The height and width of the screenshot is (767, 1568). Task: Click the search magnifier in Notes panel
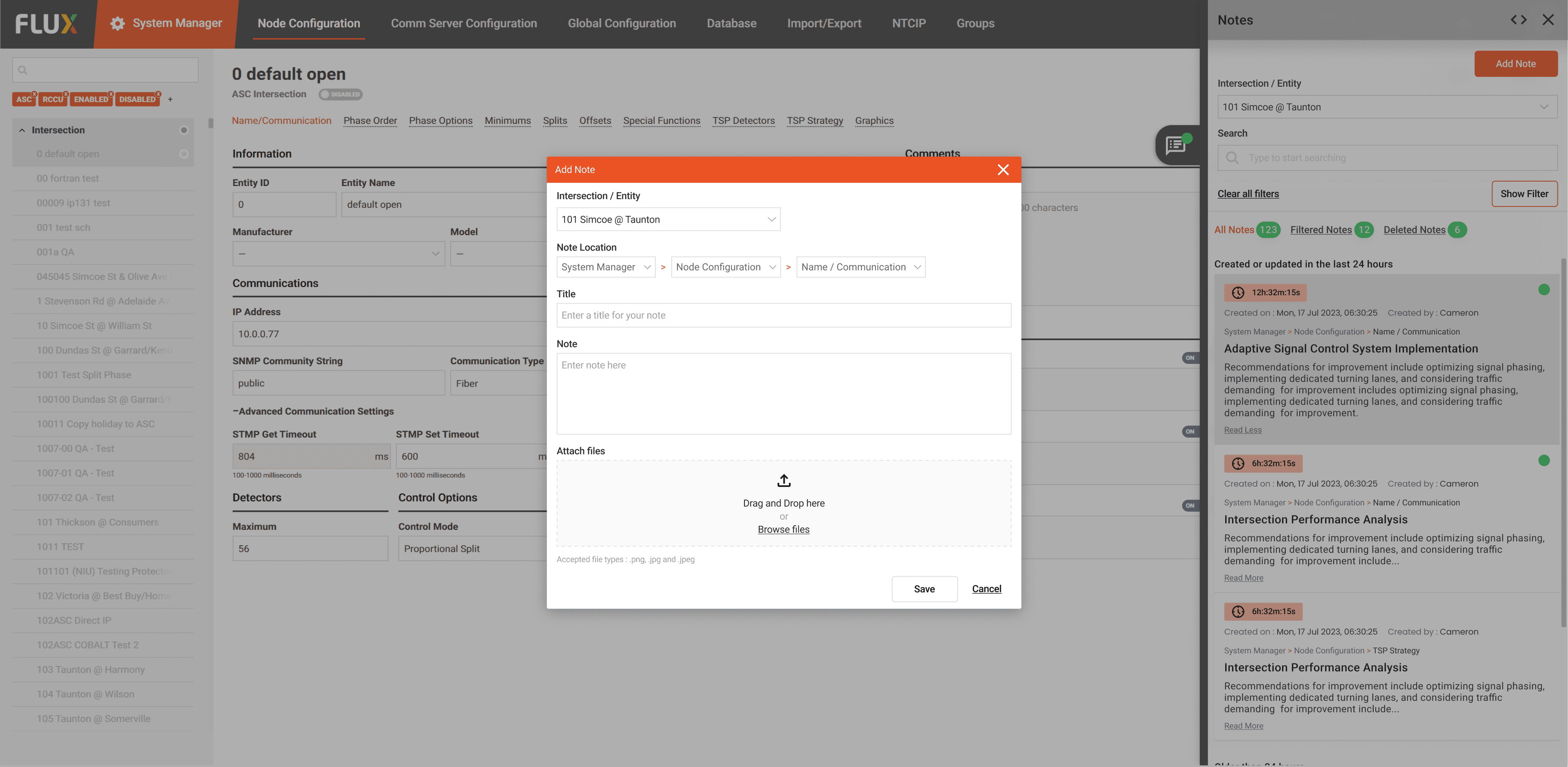[x=1232, y=157]
